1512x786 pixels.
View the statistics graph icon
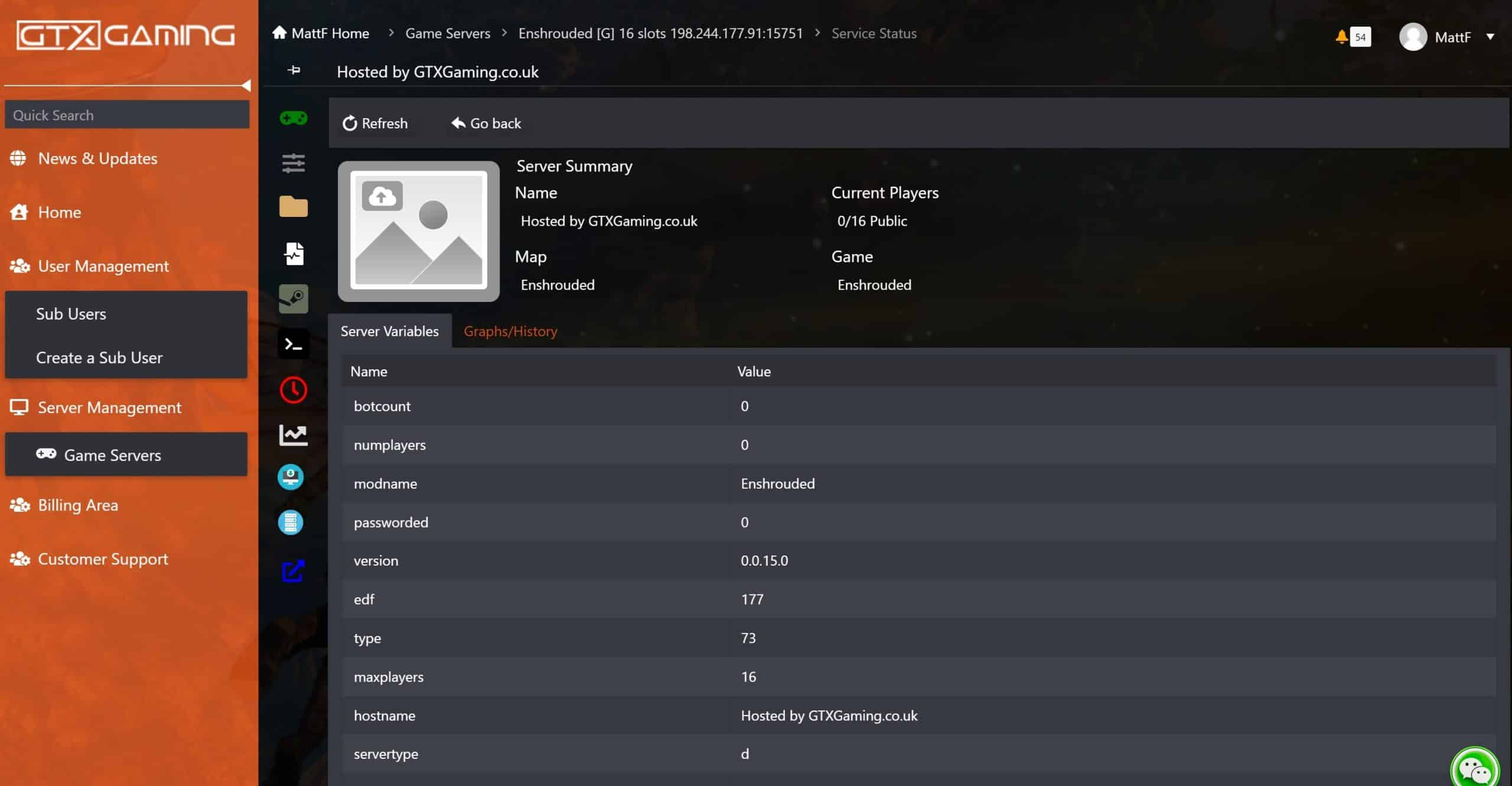(x=293, y=434)
